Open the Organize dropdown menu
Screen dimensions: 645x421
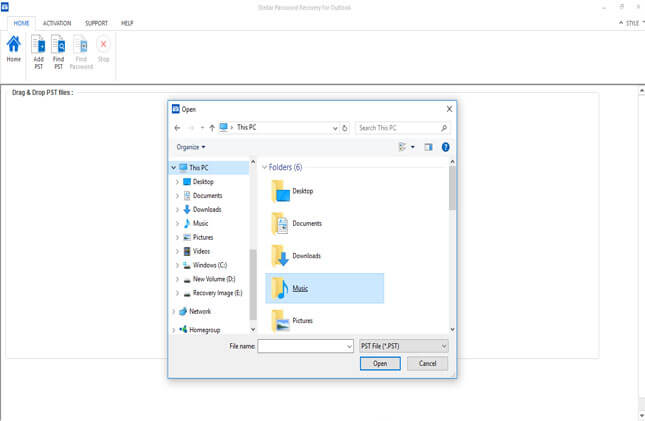190,147
